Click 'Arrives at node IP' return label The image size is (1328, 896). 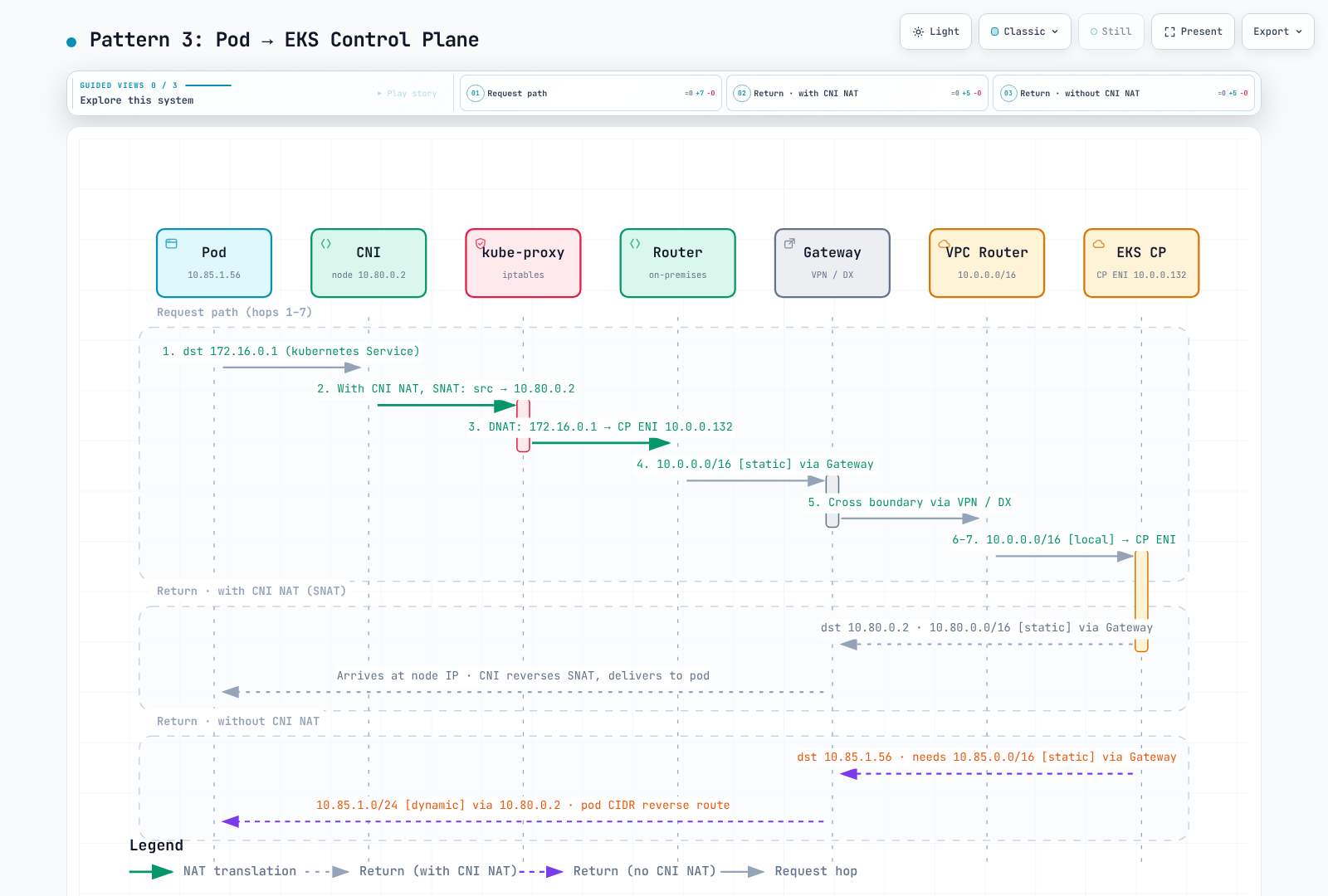(523, 676)
